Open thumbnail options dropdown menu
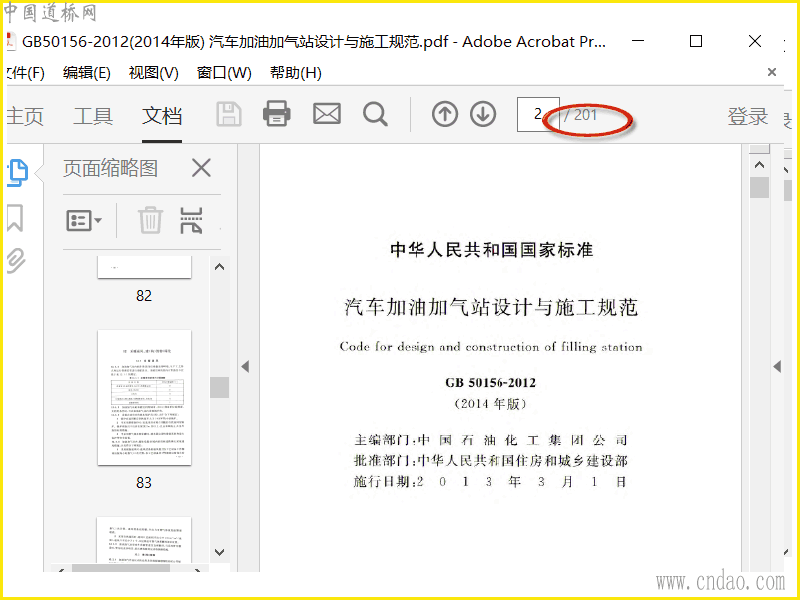 84,221
